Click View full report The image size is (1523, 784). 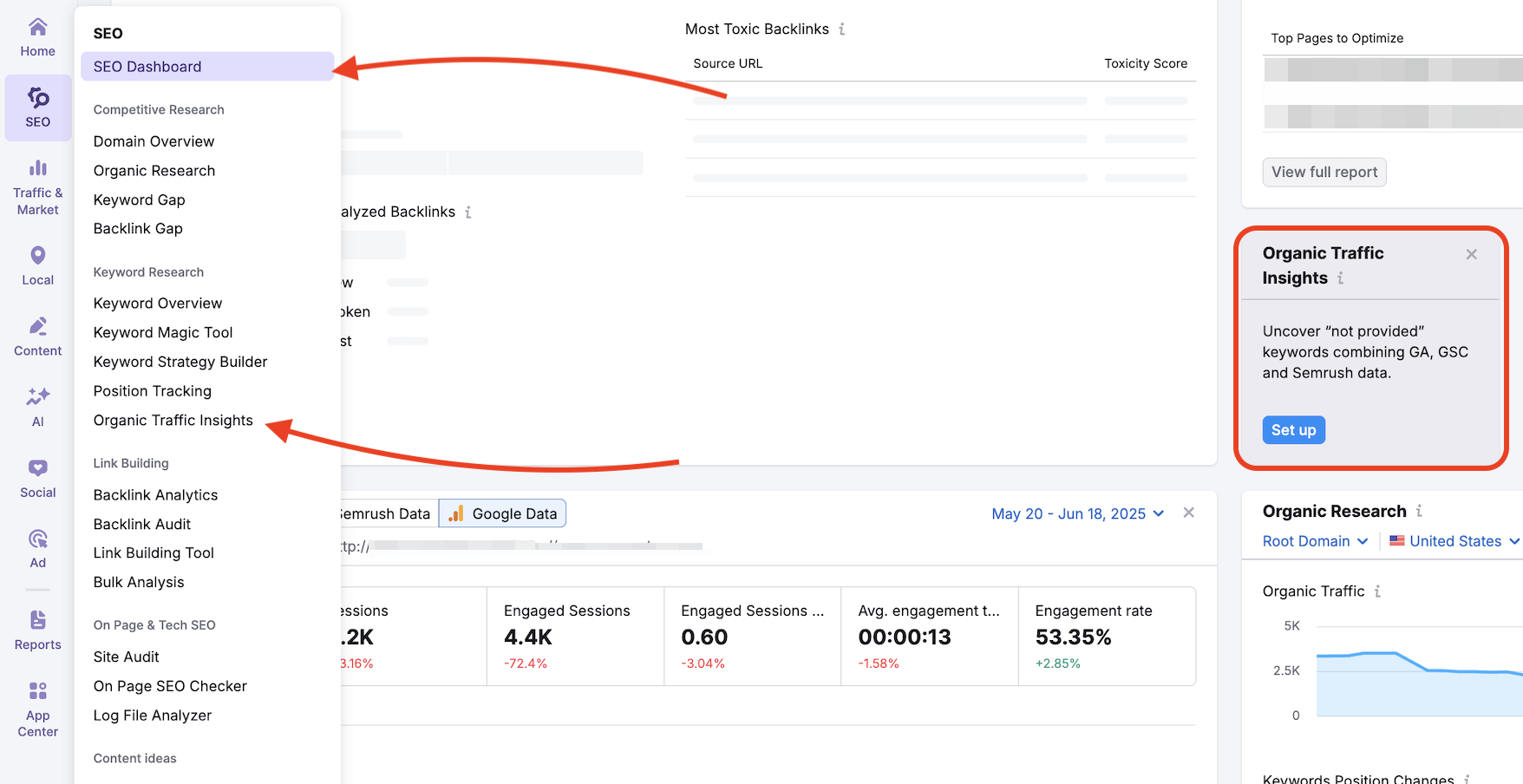tap(1324, 172)
